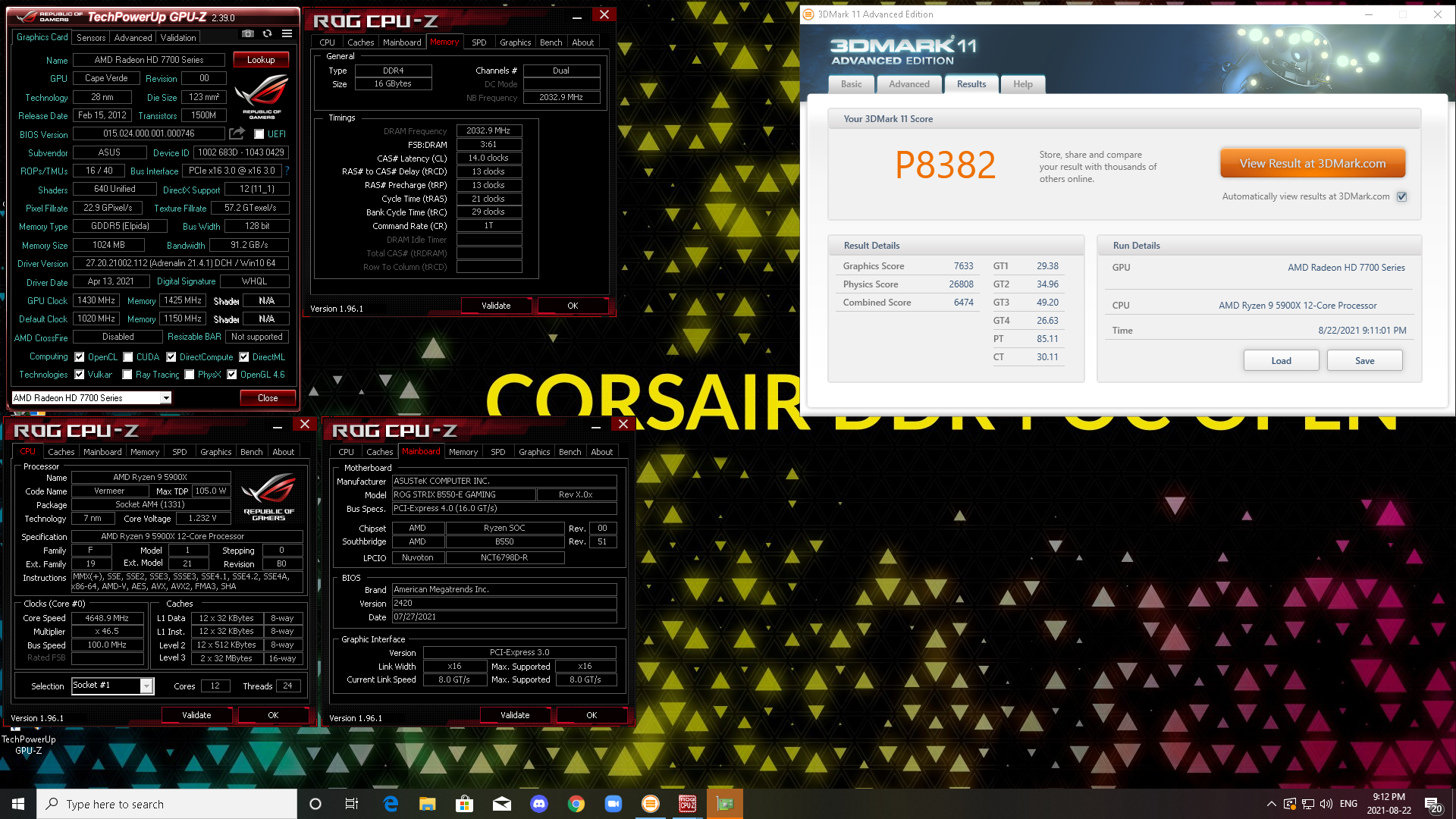Click GPU-Z screenshot camera icon

tap(248, 34)
